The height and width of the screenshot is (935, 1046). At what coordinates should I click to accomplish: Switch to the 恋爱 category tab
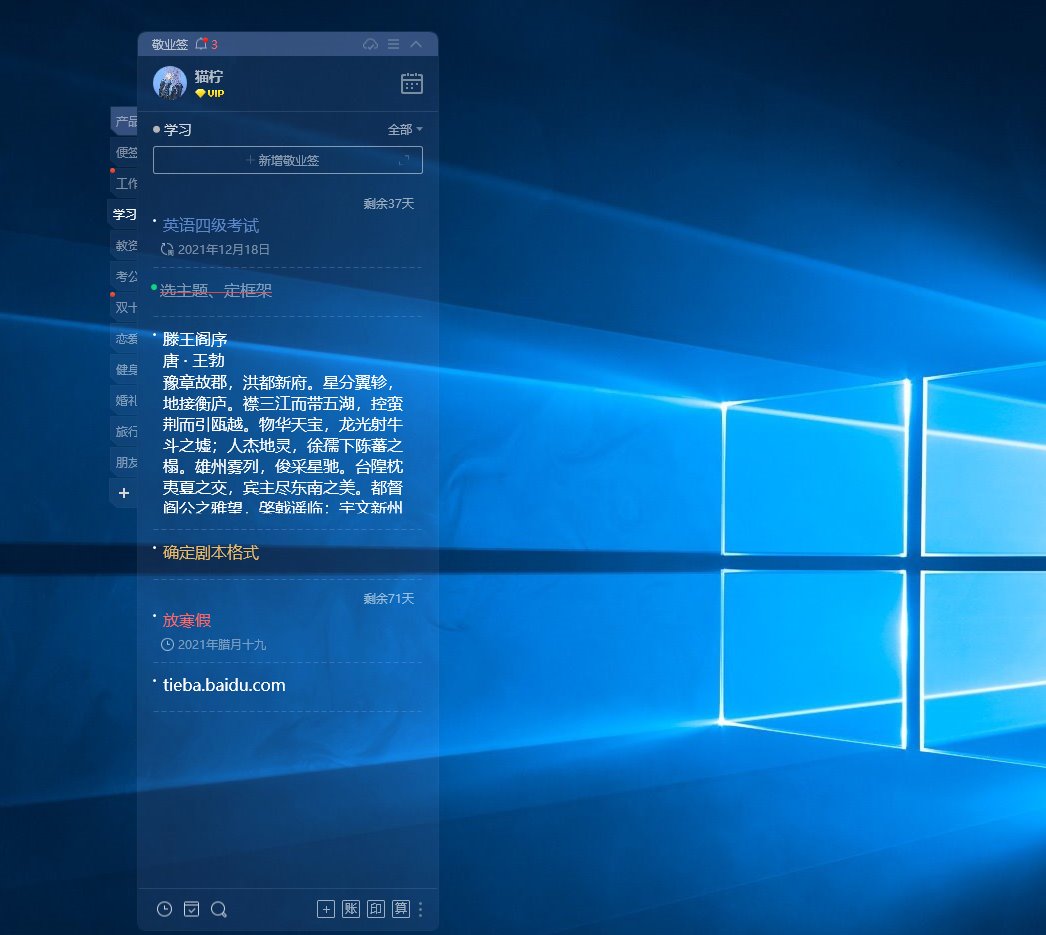(x=125, y=338)
